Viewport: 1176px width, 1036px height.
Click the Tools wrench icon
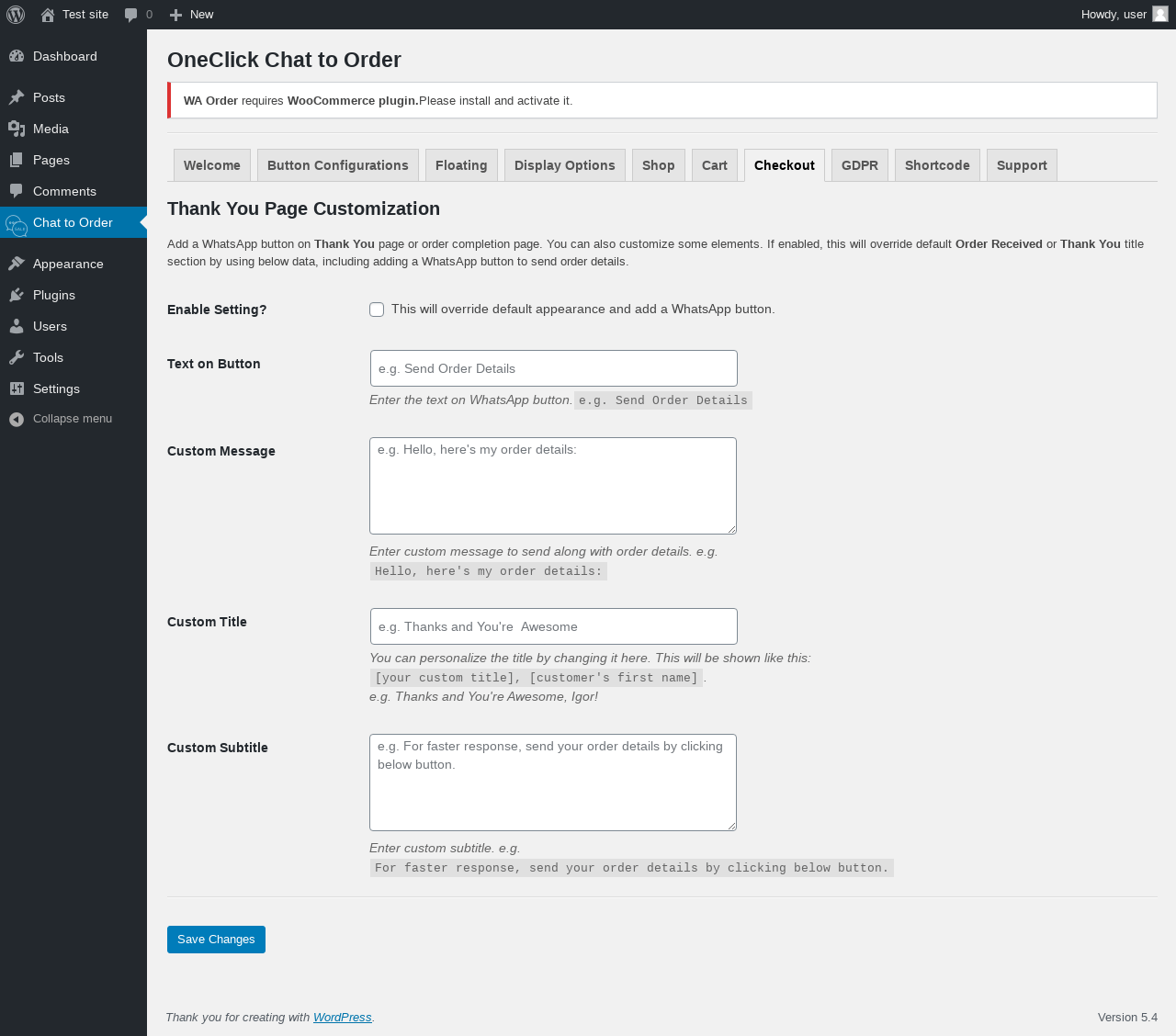pos(17,357)
